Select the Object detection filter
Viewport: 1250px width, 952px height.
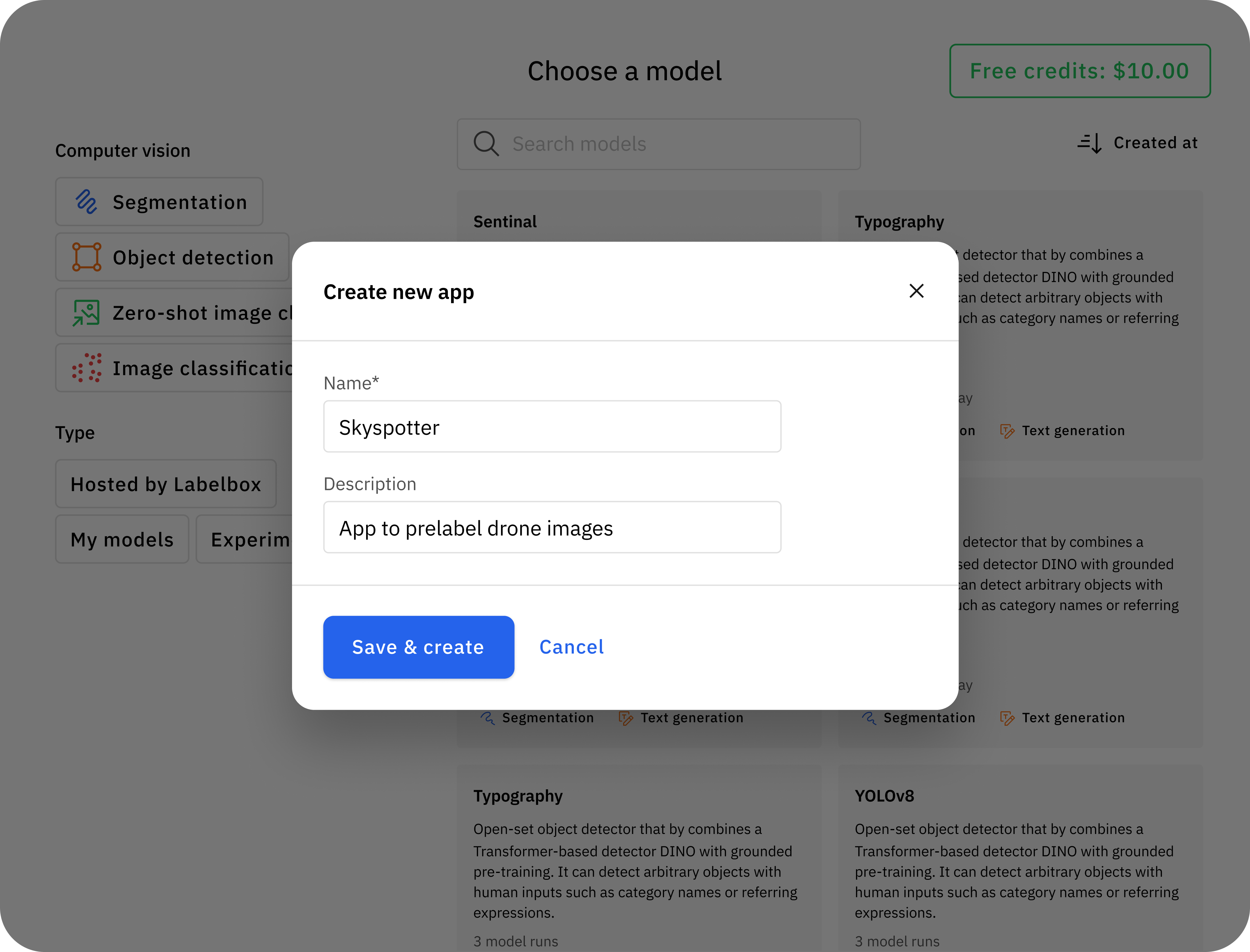pos(172,257)
